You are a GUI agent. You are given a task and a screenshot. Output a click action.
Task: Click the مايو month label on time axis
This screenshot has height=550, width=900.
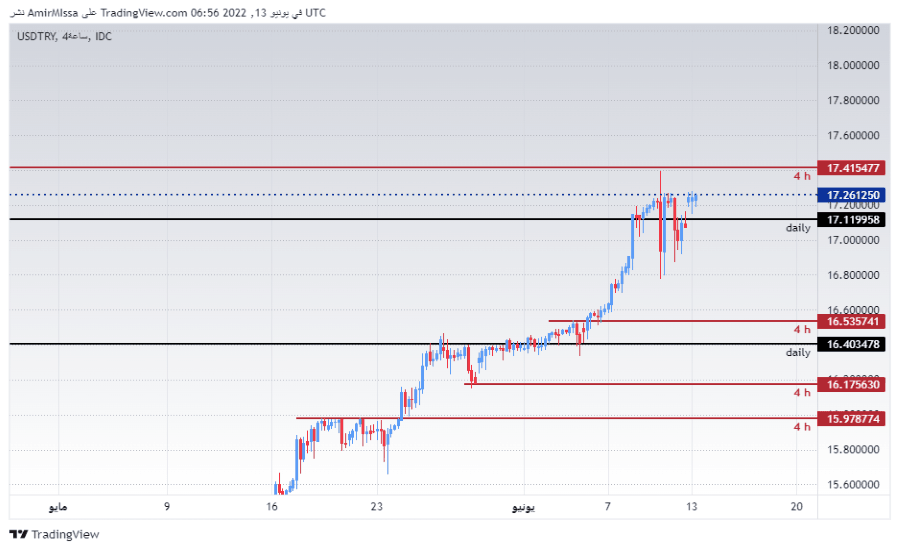[x=58, y=507]
